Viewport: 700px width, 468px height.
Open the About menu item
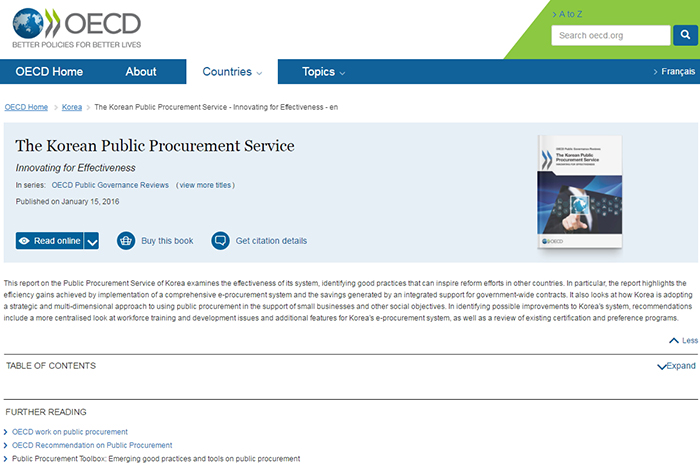tap(141, 72)
